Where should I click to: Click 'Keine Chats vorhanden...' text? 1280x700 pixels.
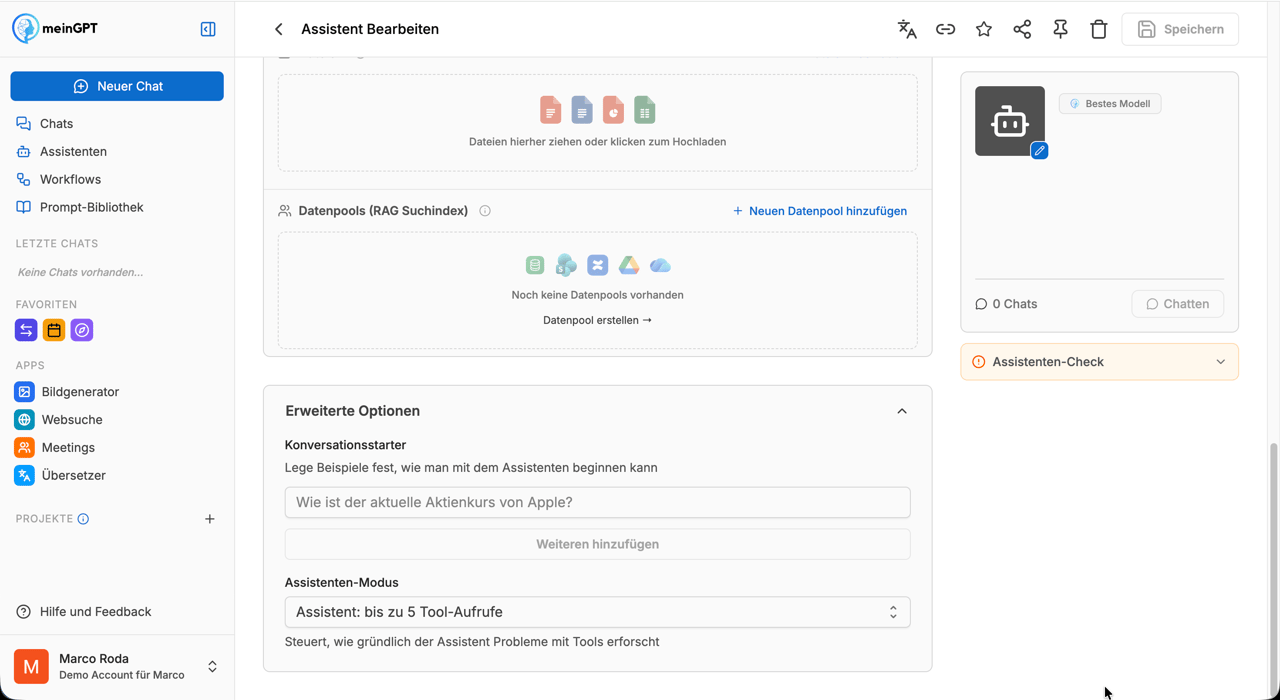[80, 272]
